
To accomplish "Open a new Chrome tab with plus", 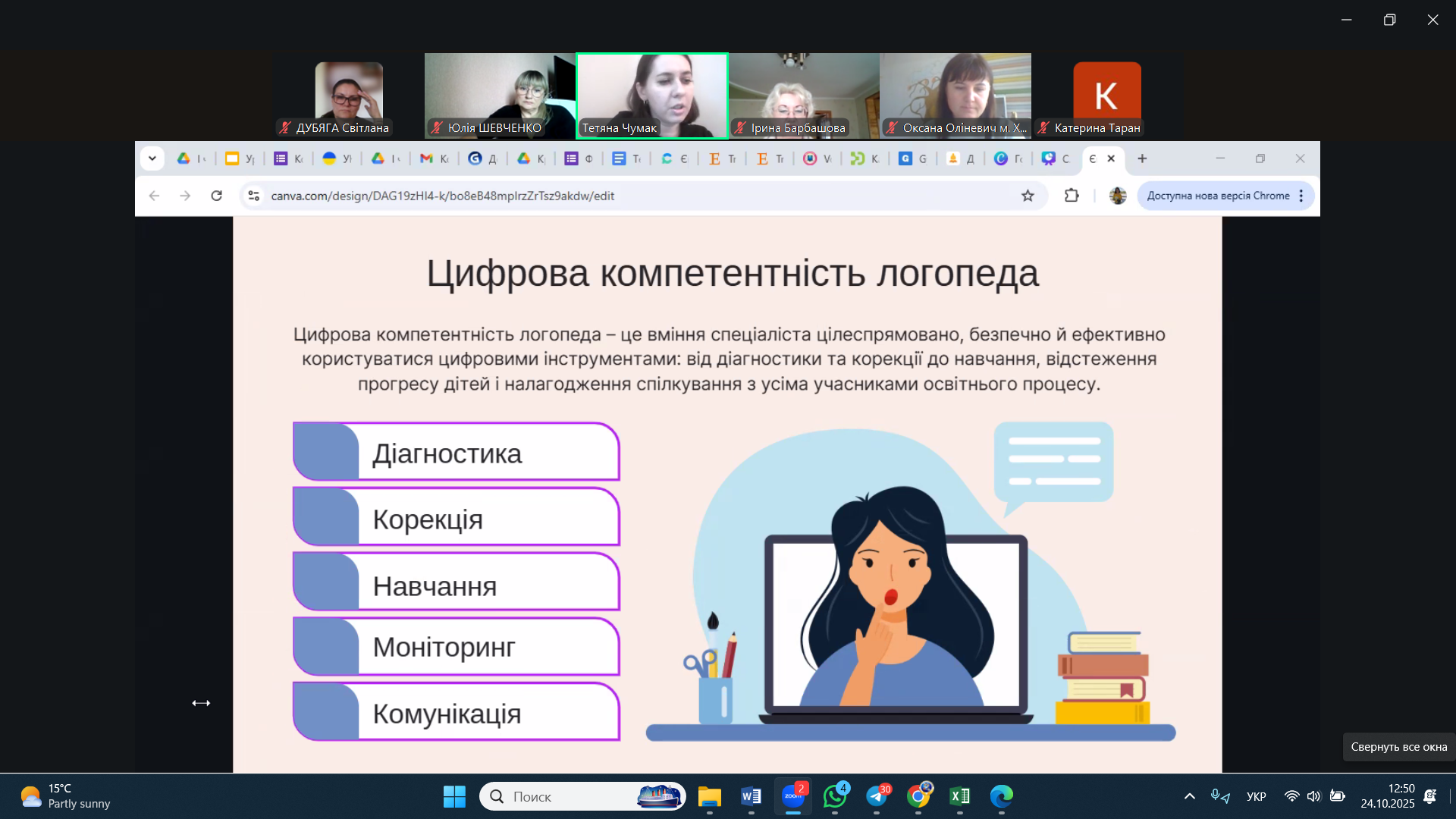I will [x=1142, y=158].
